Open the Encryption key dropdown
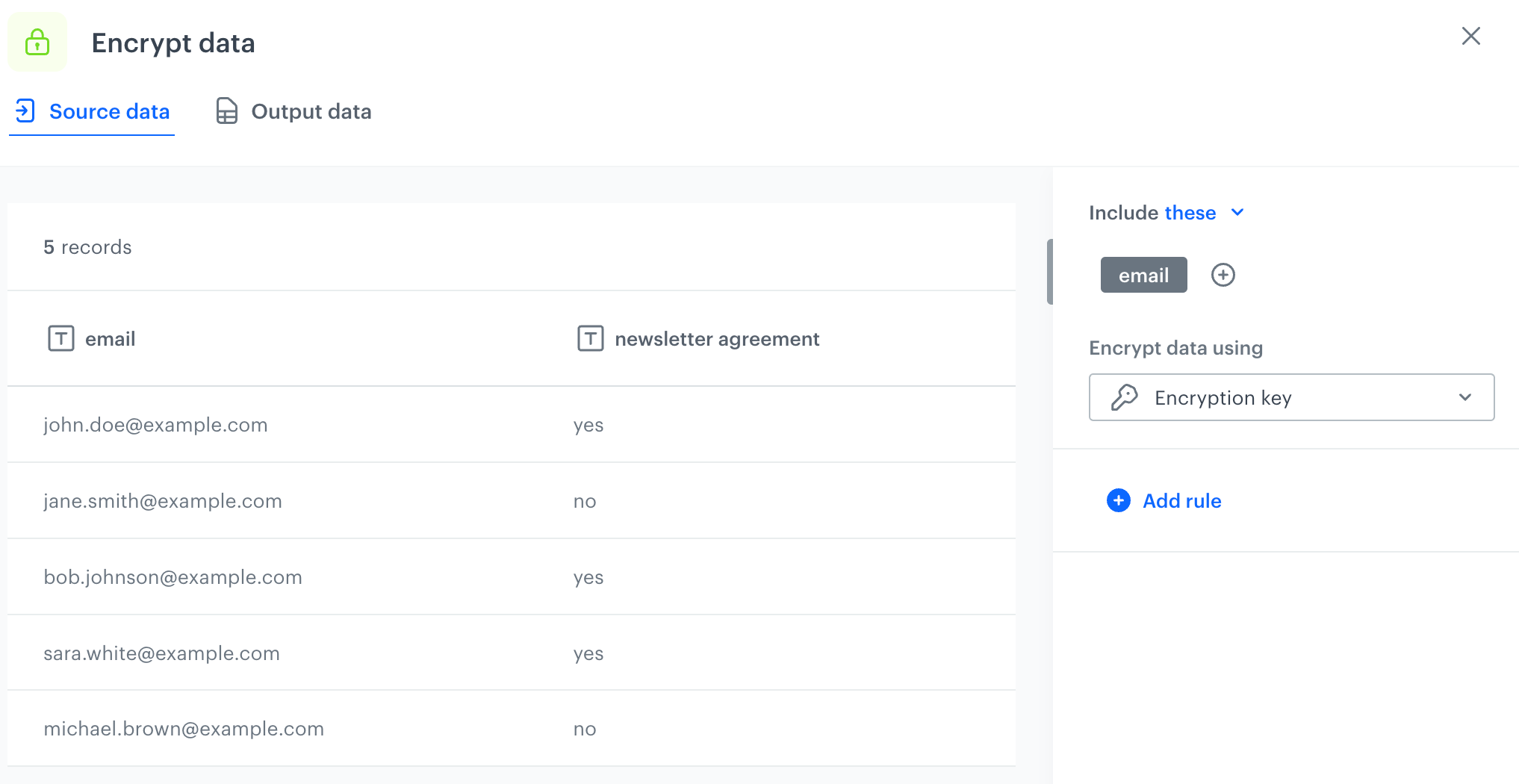1519x784 pixels. 1290,397
